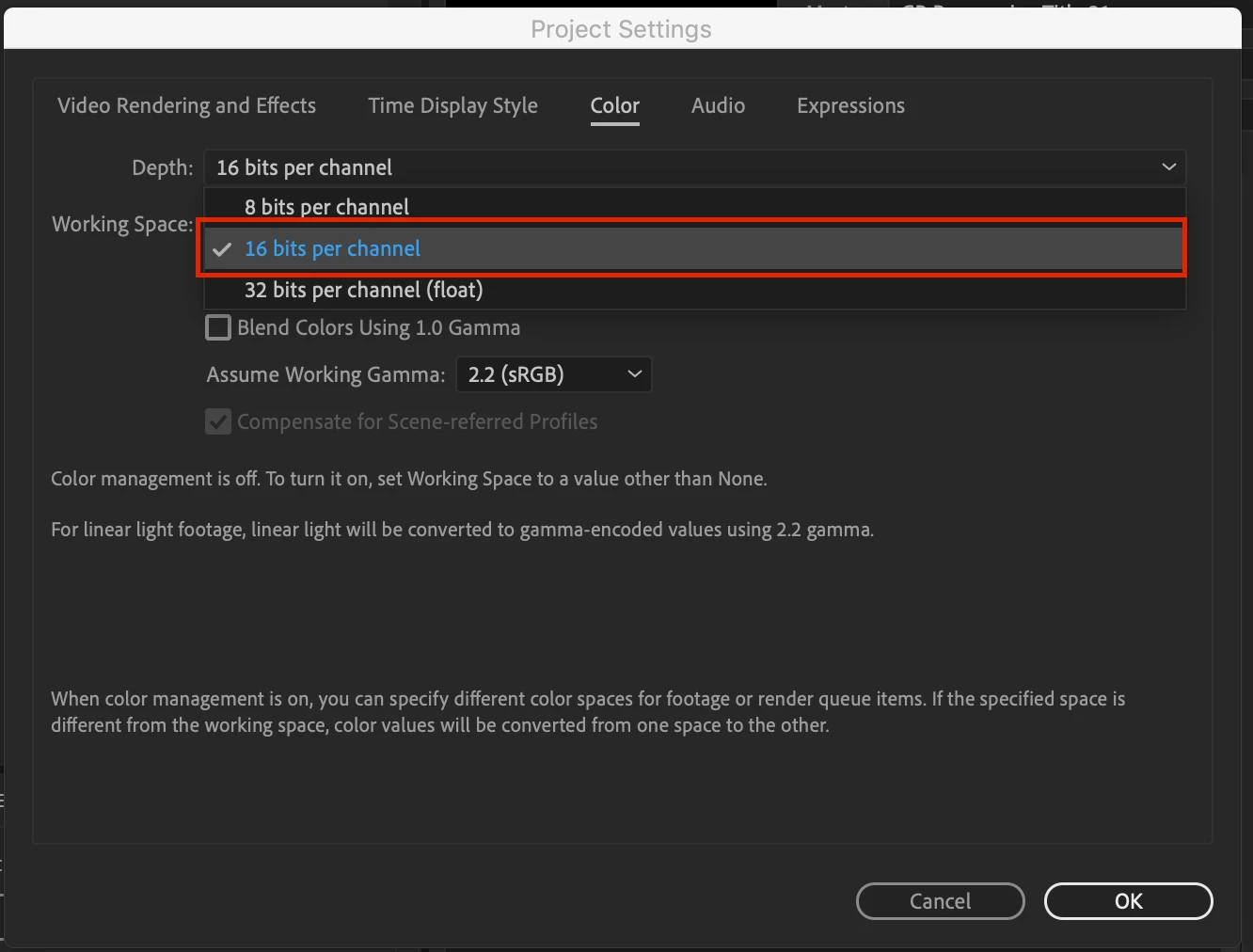
Task: Confirm settings with OK button
Action: coord(1128,901)
